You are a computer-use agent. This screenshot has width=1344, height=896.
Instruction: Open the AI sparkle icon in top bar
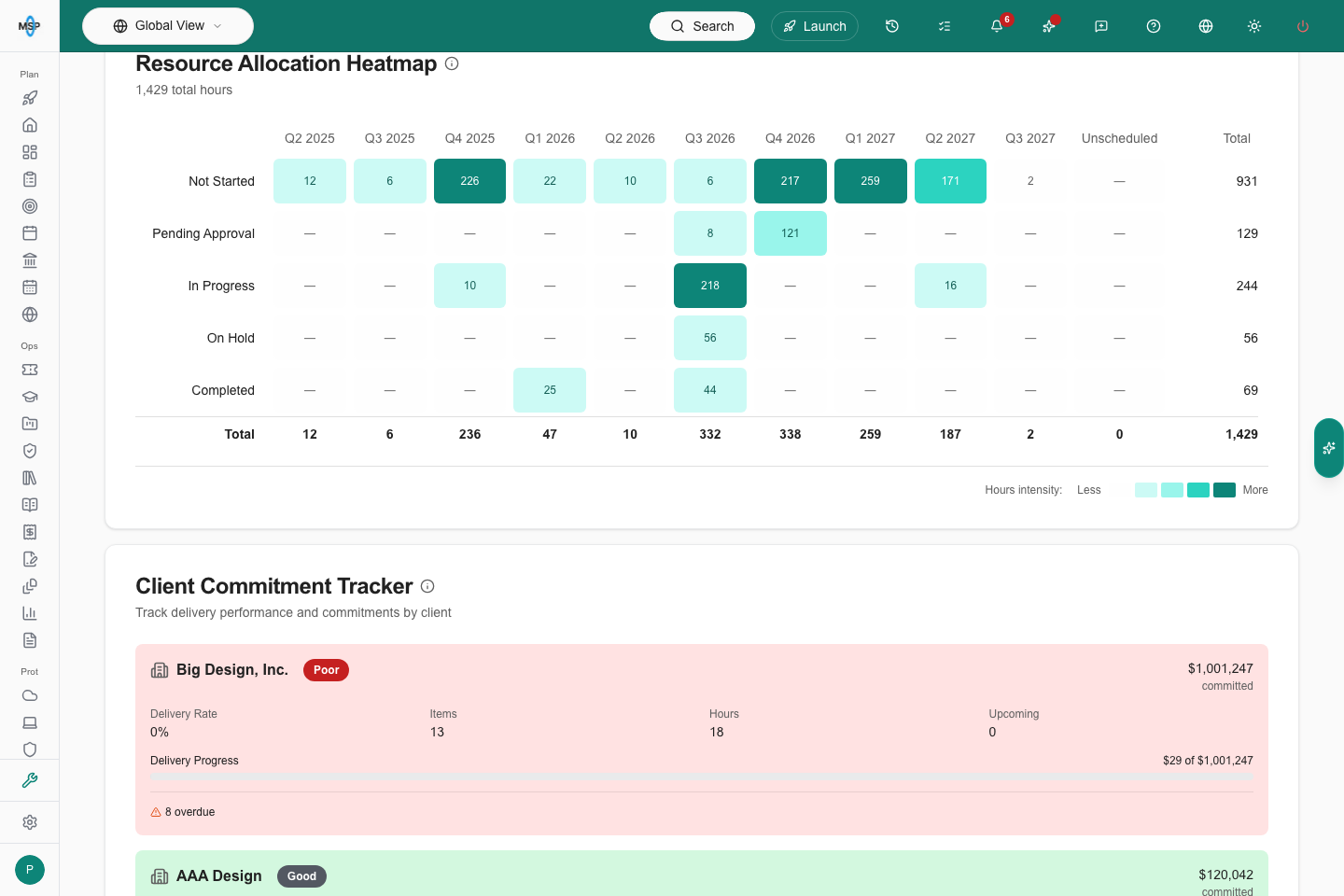[x=1049, y=26]
